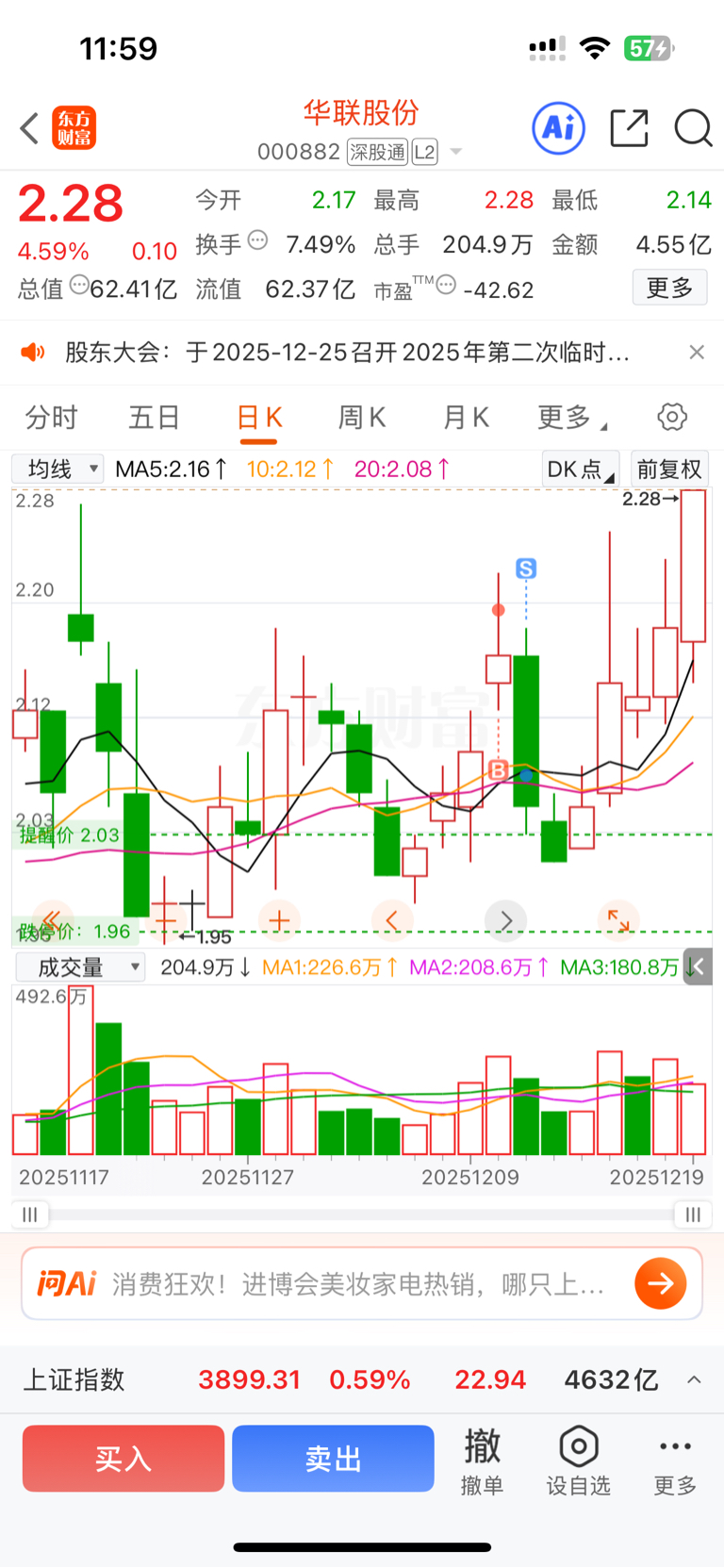Select the 日K tab
Viewport: 724px width, 1568px height.
click(x=259, y=417)
